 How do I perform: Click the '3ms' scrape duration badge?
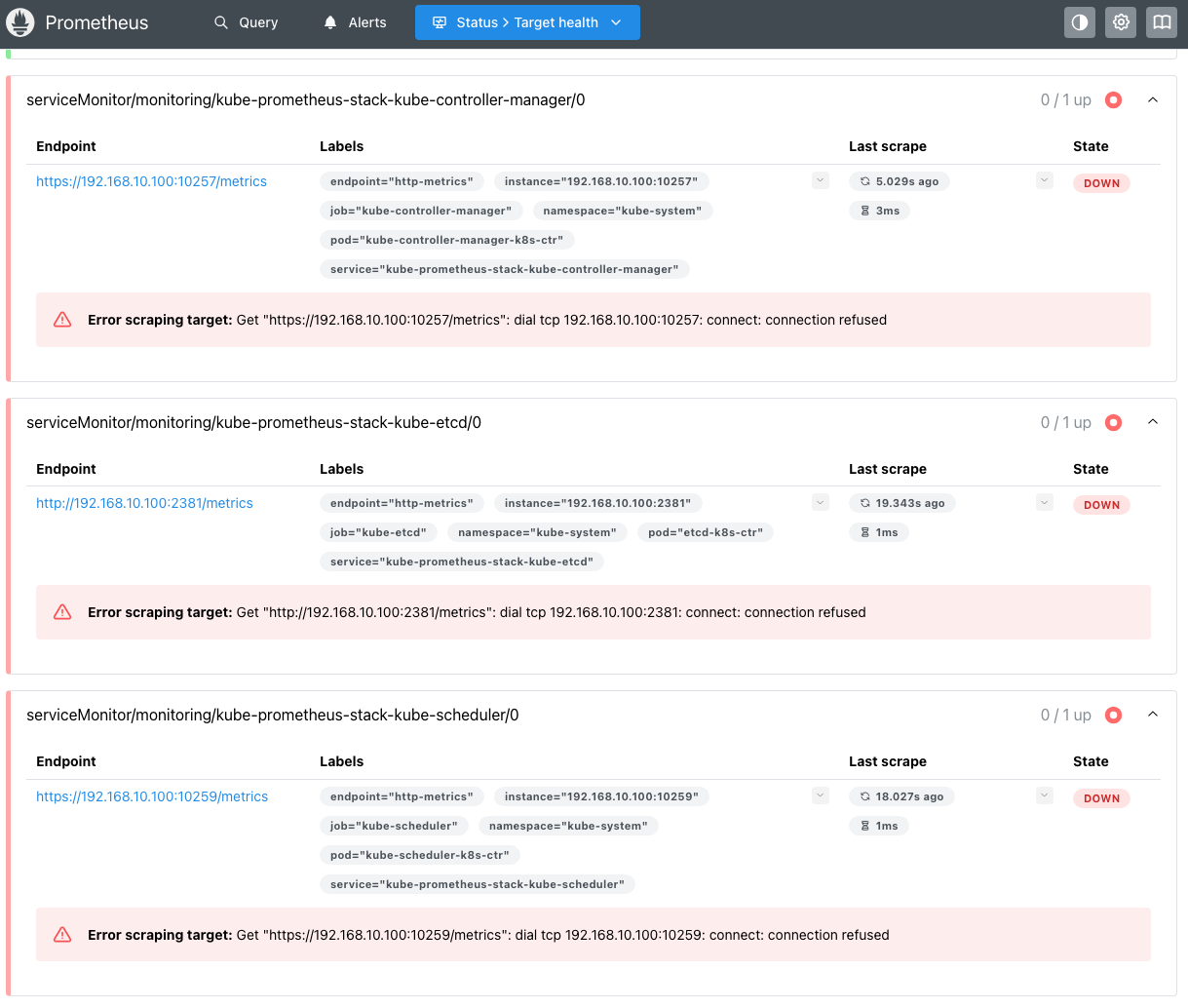[x=879, y=211]
